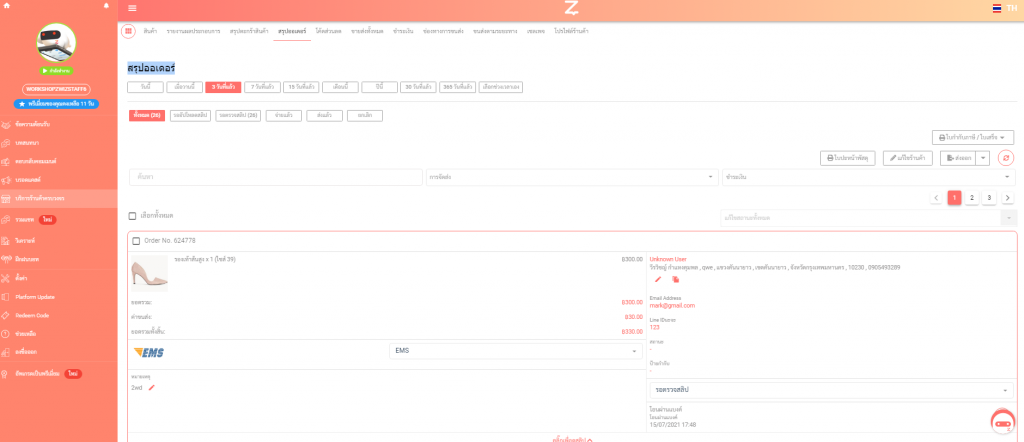Open the EMS shipping method dropdown

coord(515,351)
